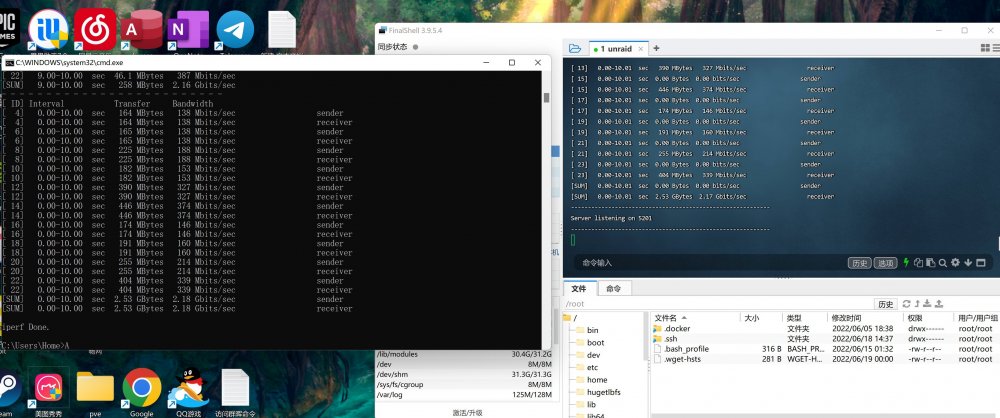Click the 命令输入 command input field
Image resolution: width=1000 pixels, height=418 pixels.
pyautogui.click(x=708, y=263)
